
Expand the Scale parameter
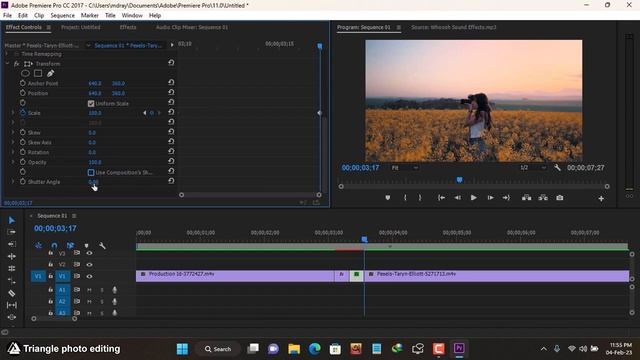tap(13, 113)
